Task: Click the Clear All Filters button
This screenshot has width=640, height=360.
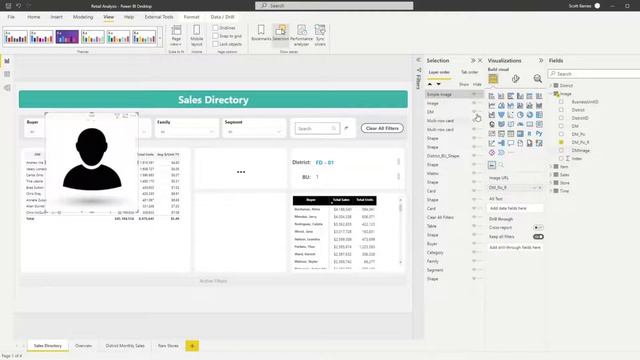Action: (382, 128)
